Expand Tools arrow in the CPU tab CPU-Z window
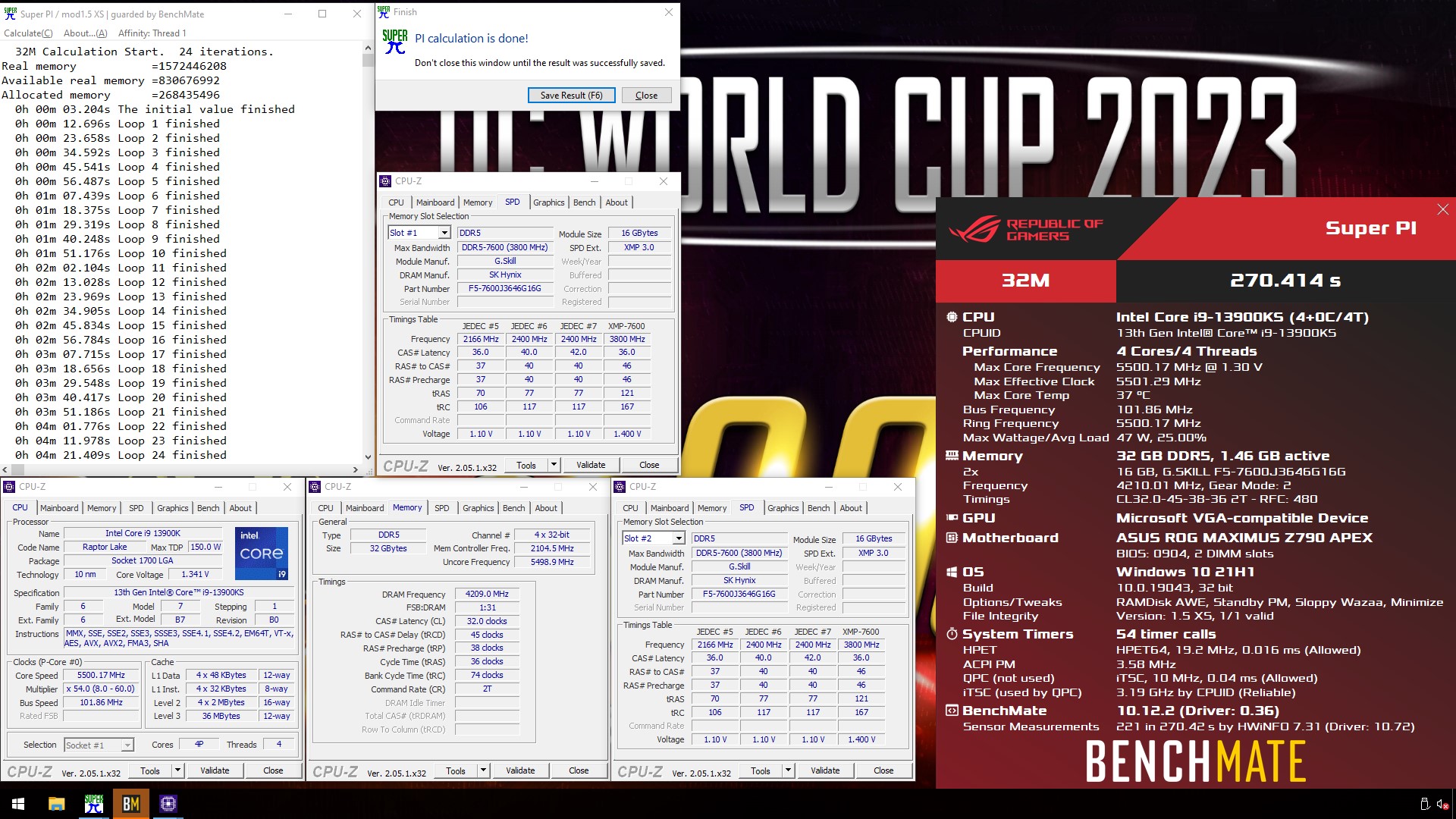 pyautogui.click(x=177, y=770)
